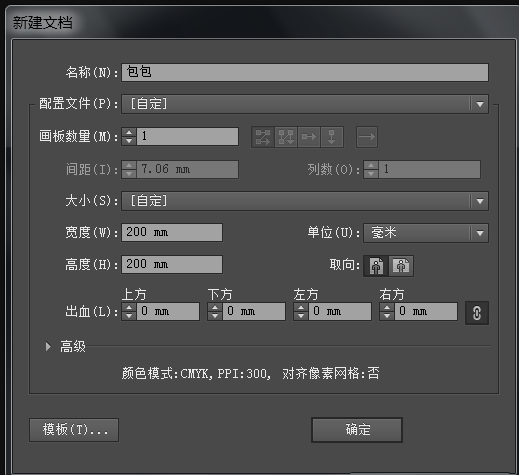519x475 pixels.
Task: Decrease 左方 bleed value
Action: coord(301,316)
